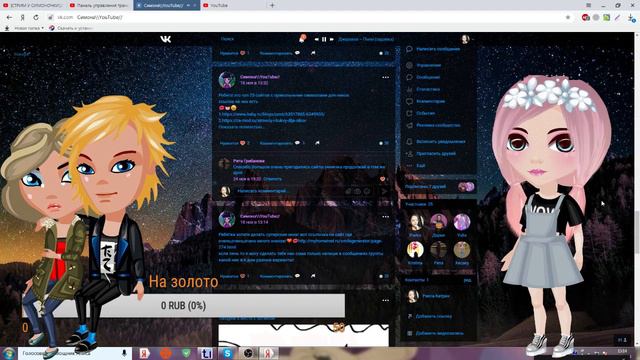Skip to previous track in VK player
Viewport: 640px width, 360px height.
316,40
